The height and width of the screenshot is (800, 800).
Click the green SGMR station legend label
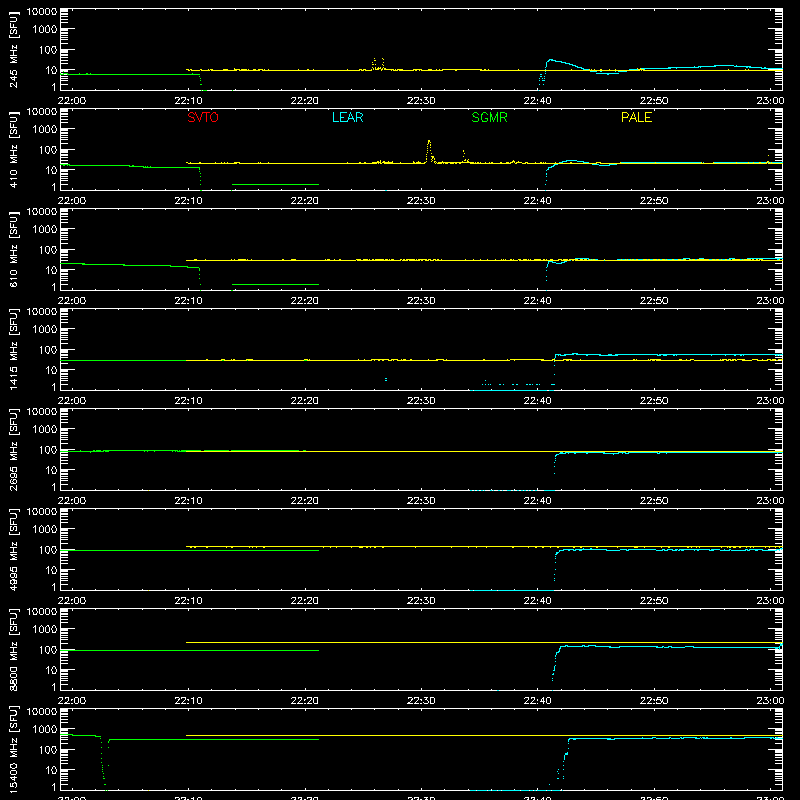489,117
